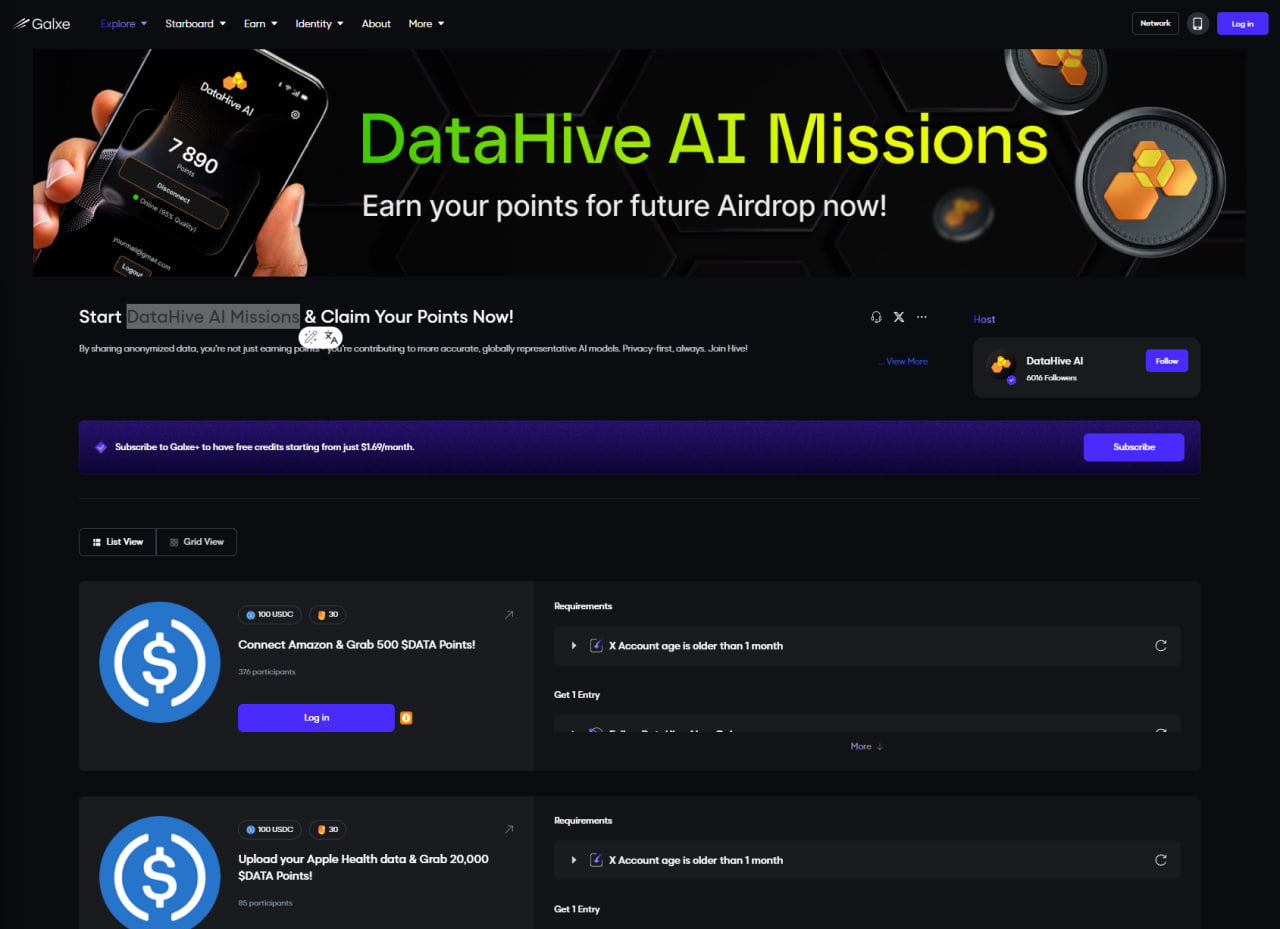Click the 100 USDC badge on Amazon quest

(x=269, y=615)
